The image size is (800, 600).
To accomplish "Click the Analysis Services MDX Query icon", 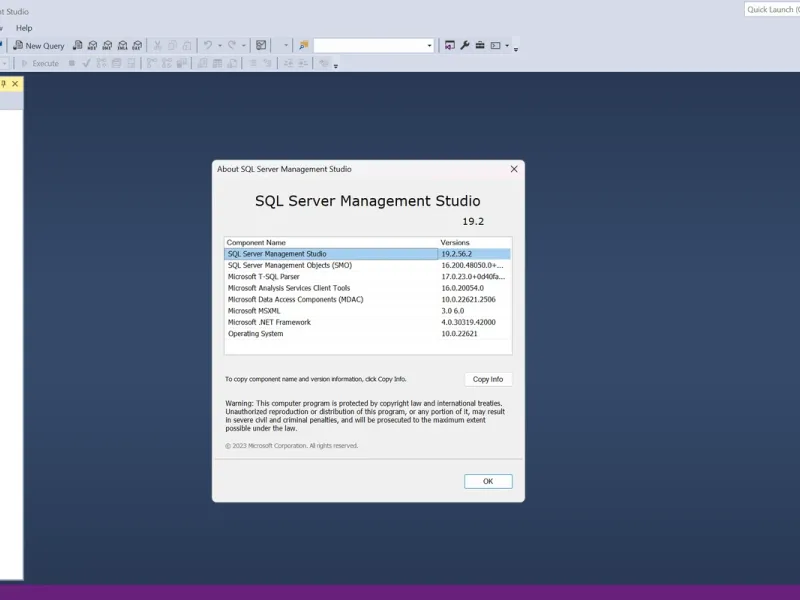I will 92,45.
